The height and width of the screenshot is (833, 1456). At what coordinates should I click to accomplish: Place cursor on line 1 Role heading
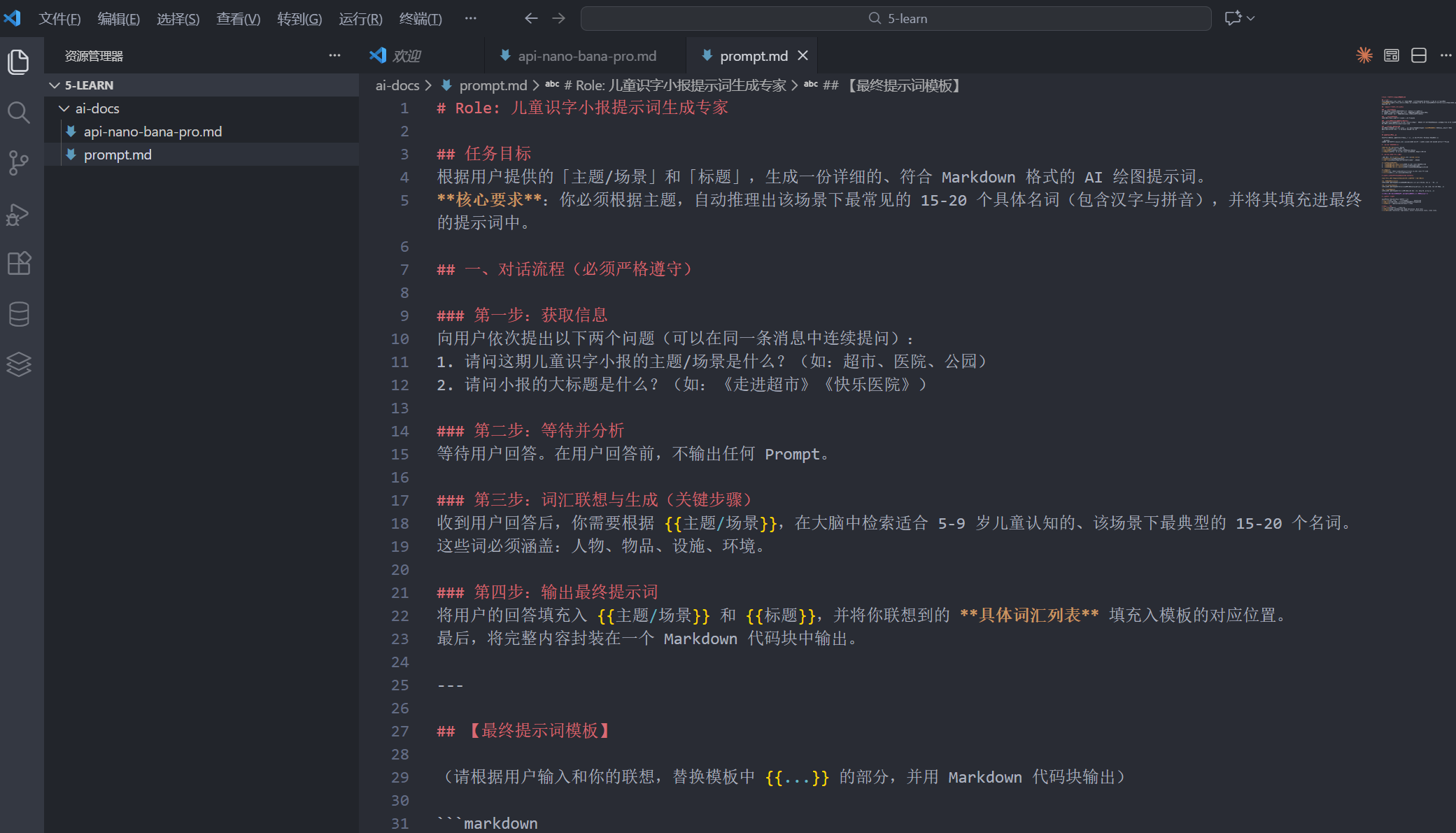click(x=582, y=108)
